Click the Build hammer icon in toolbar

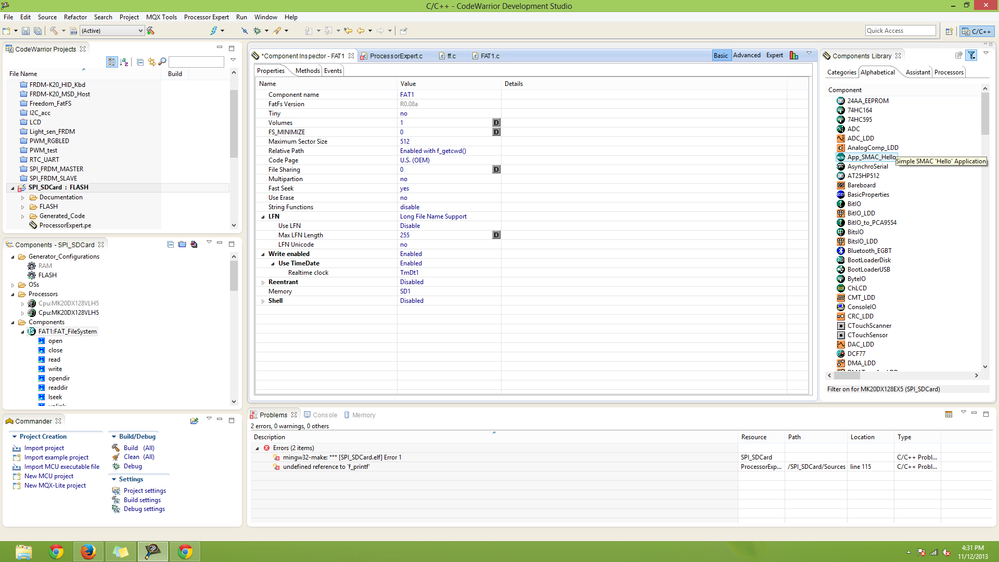click(54, 31)
